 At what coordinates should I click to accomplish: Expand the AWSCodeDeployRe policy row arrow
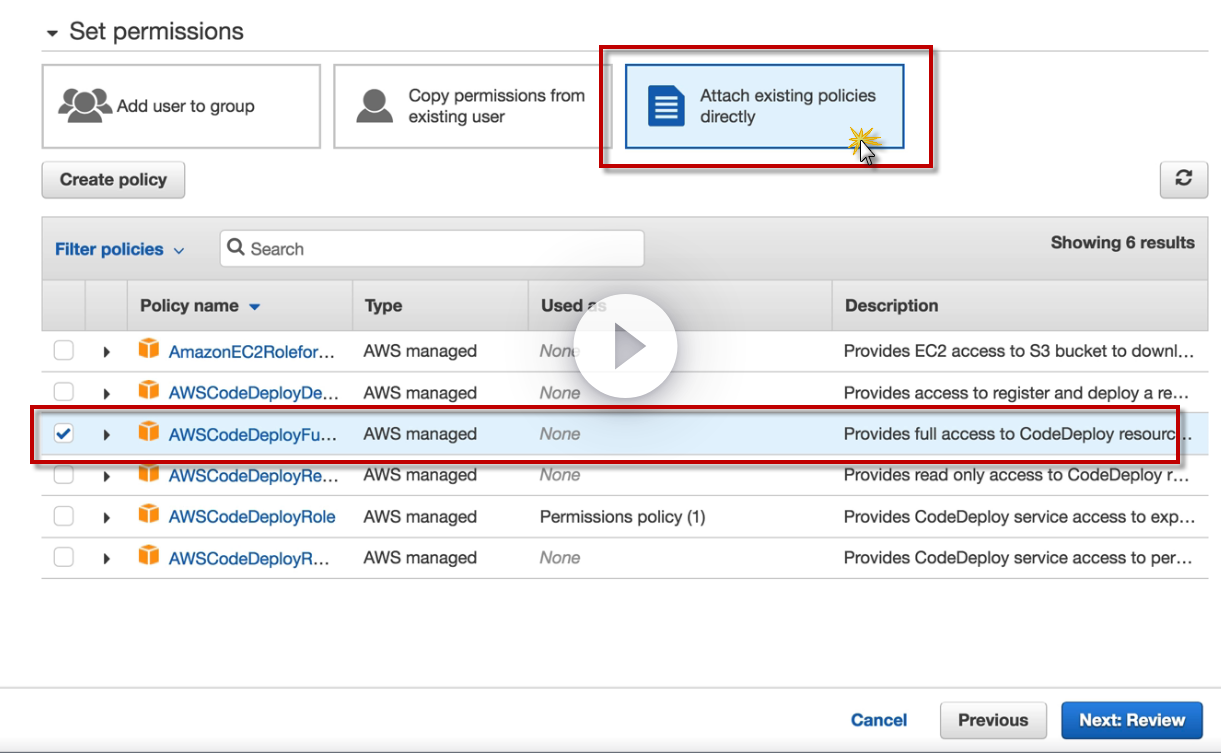point(107,476)
